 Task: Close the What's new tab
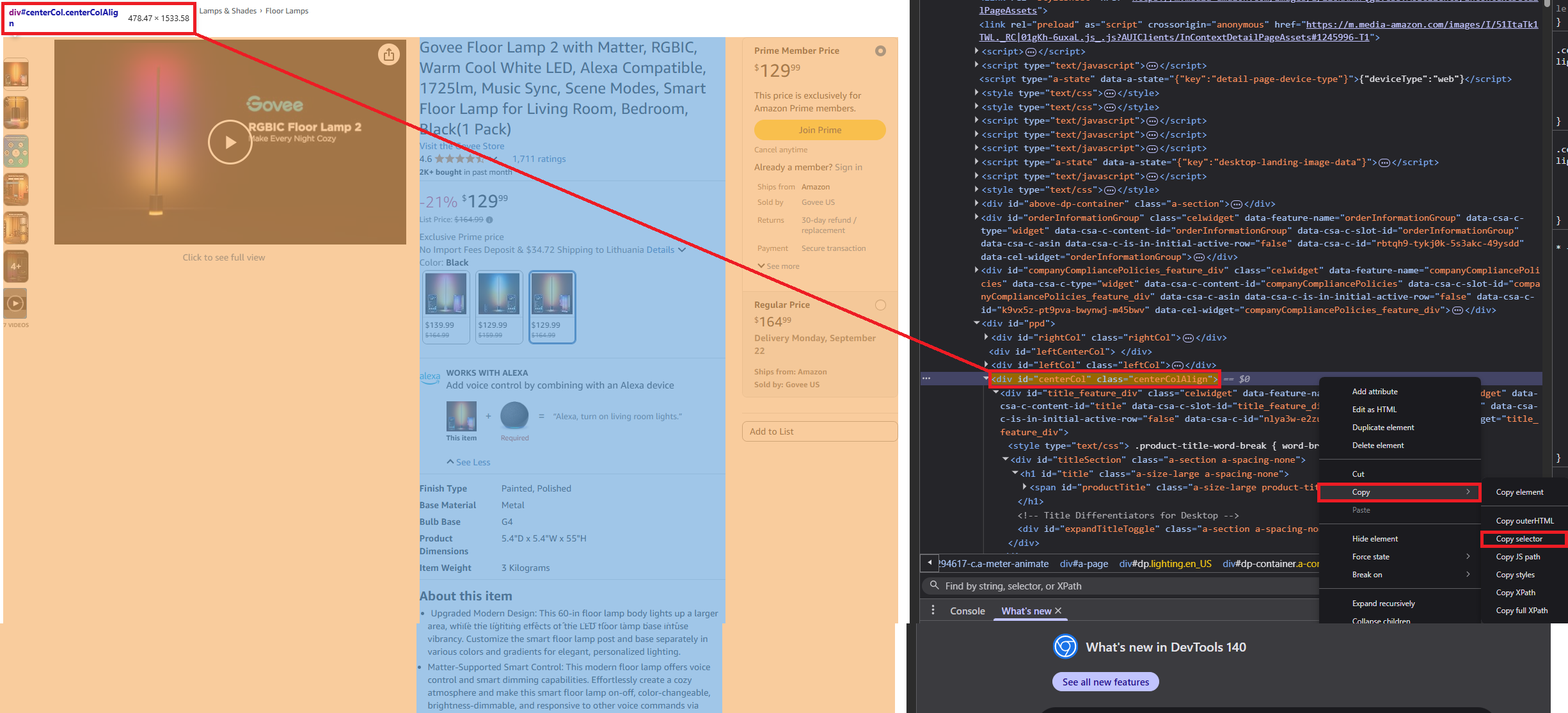(1058, 611)
